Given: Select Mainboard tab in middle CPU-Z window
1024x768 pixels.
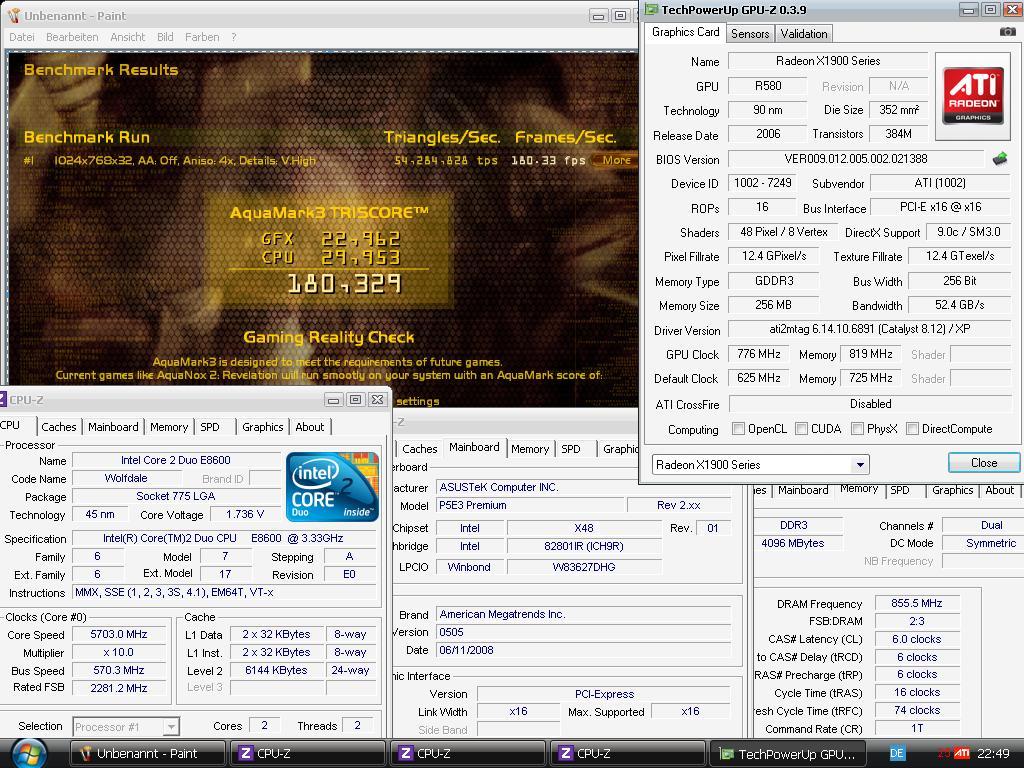Looking at the screenshot, I should [474, 447].
